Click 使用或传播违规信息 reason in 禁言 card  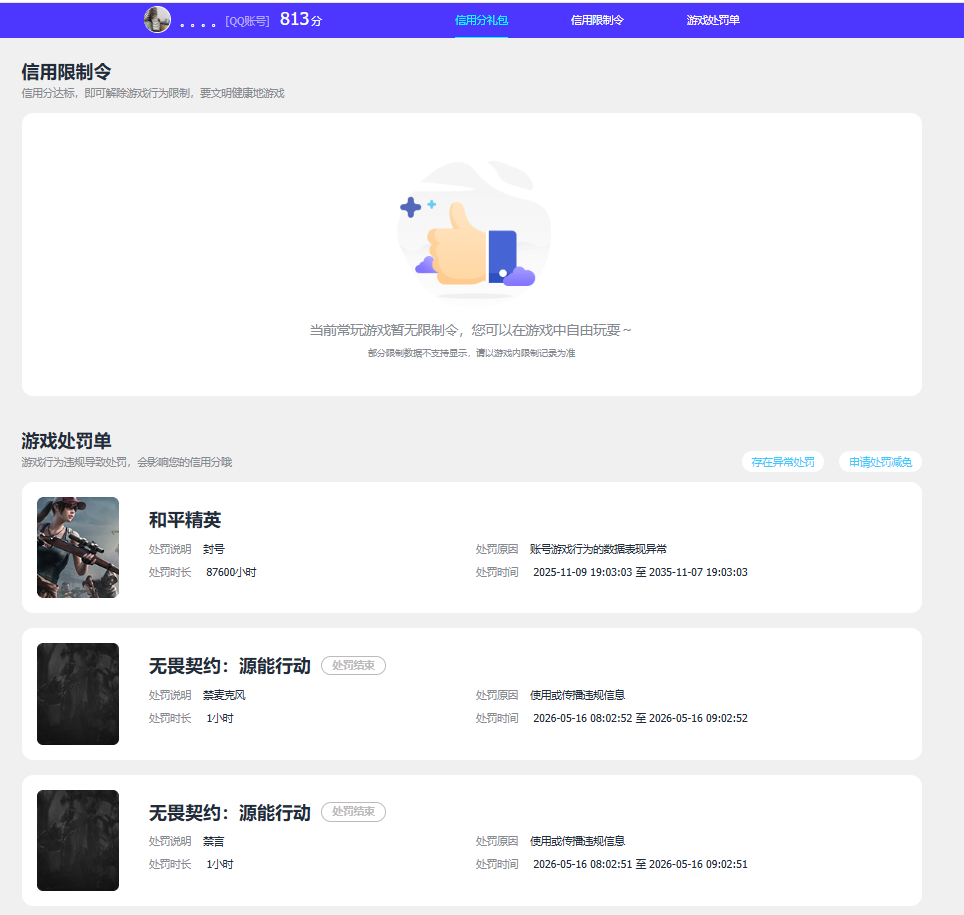coord(577,841)
